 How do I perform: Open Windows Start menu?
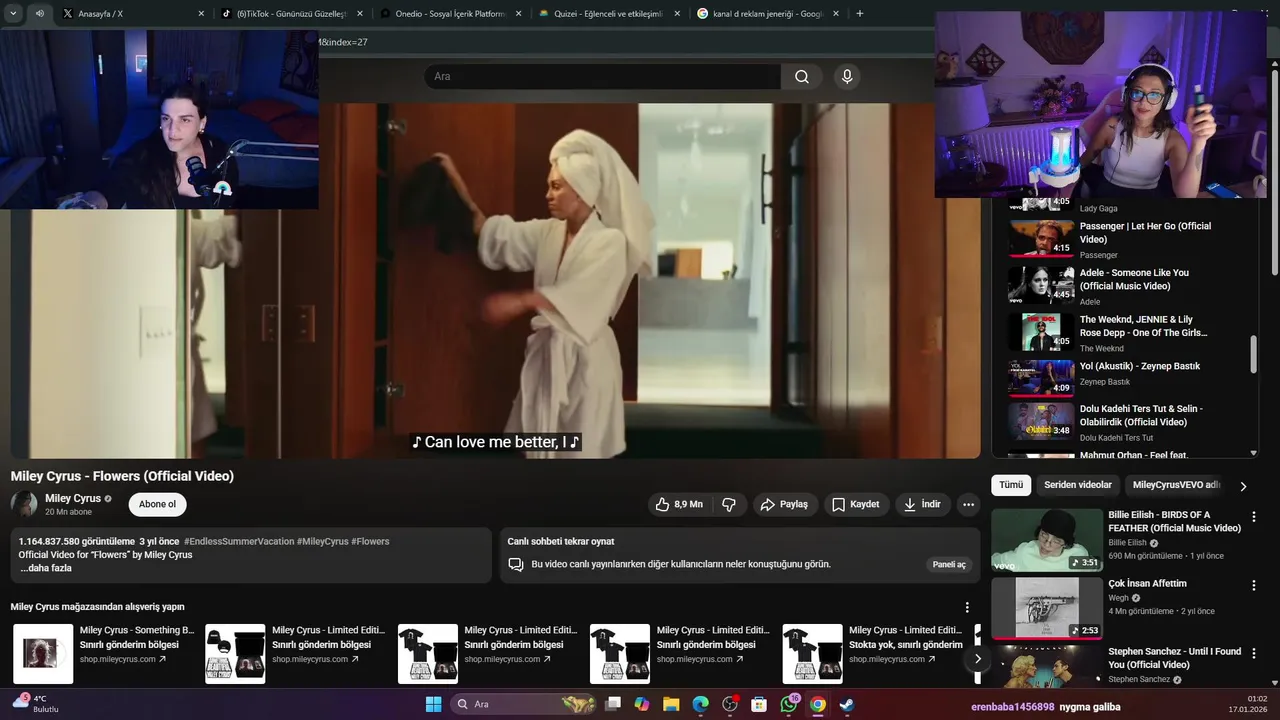pos(433,704)
